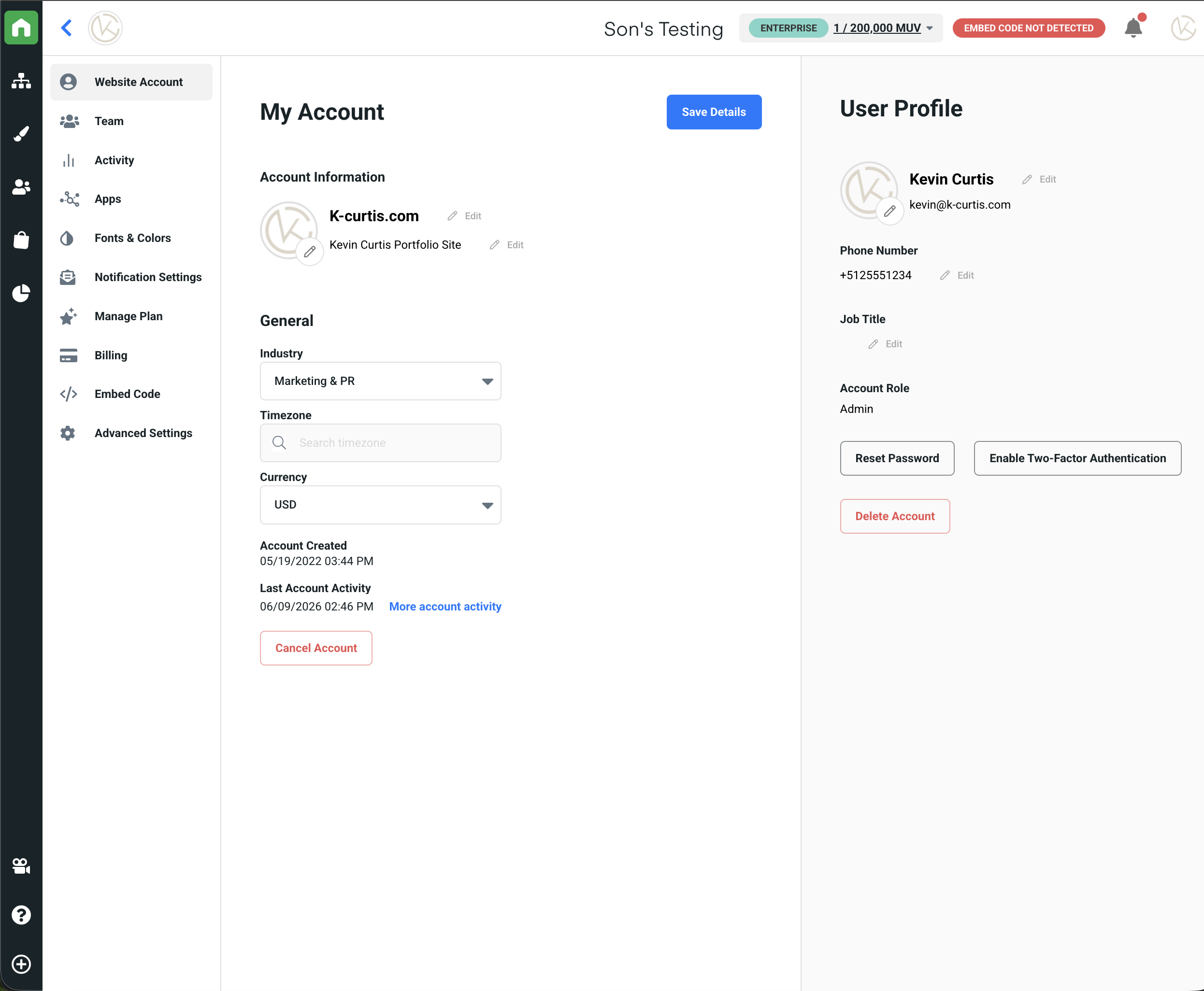1204x991 pixels.
Task: Click the kevin@k-curtis.com email text
Action: point(960,205)
